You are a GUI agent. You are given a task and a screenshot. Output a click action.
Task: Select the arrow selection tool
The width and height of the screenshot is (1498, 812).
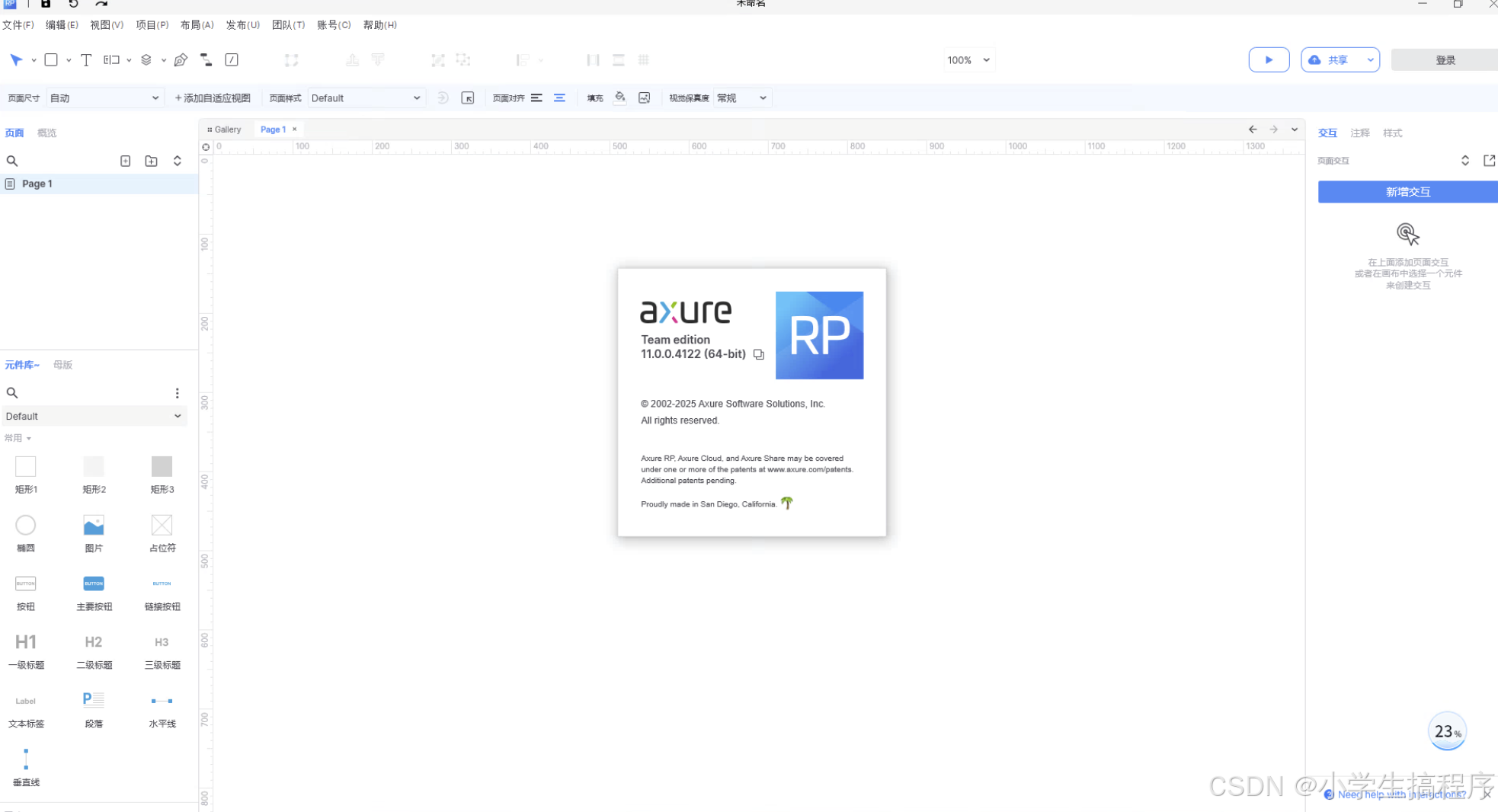tap(16, 60)
